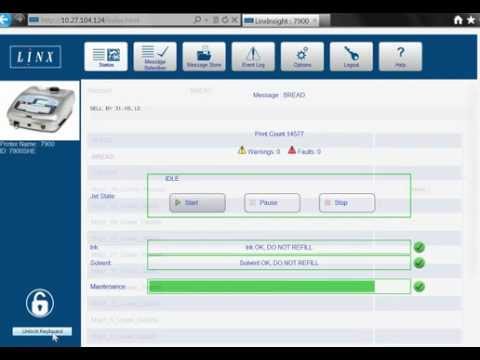Click the LINX logo
The width and height of the screenshot is (480, 360).
[x=35, y=57]
